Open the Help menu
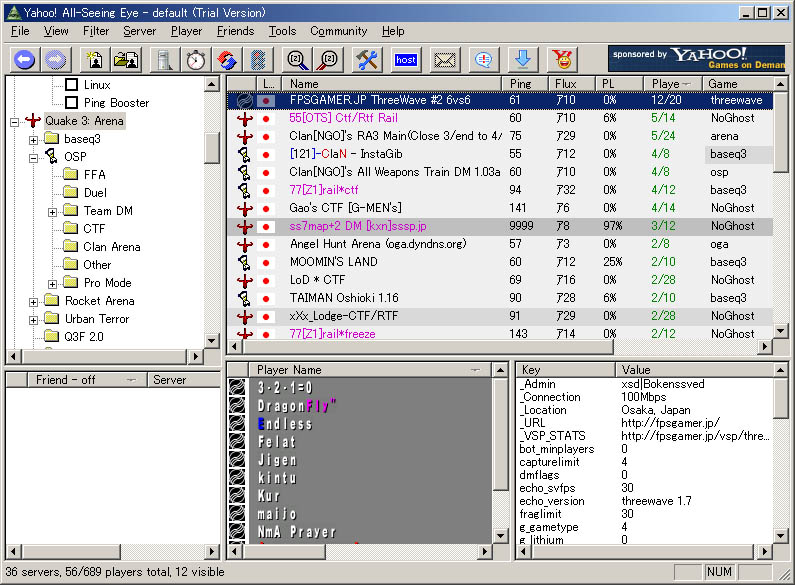Image resolution: width=795 pixels, height=585 pixels. click(393, 31)
